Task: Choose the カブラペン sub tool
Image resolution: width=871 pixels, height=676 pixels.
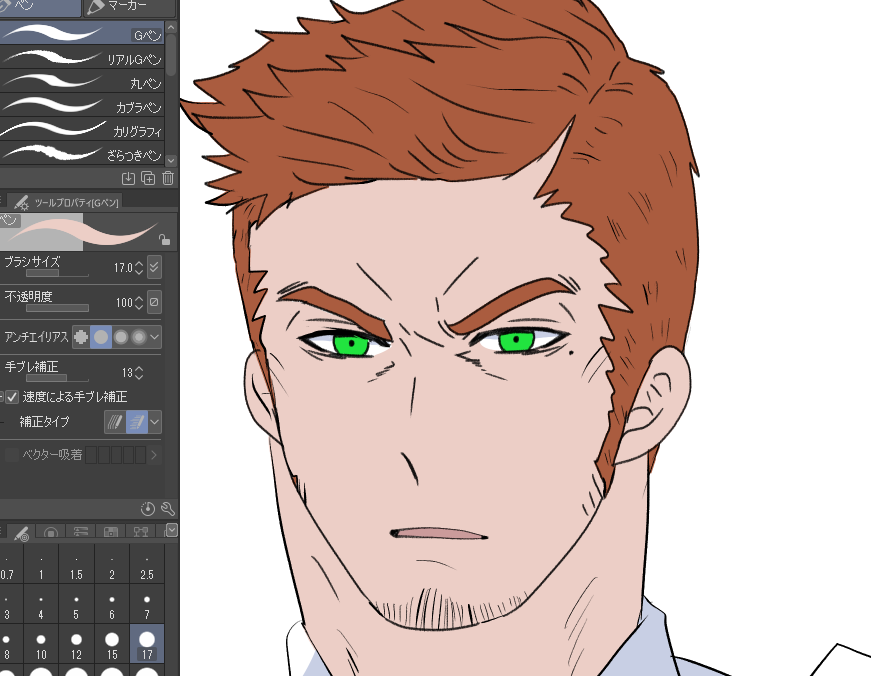Action: pos(82,106)
